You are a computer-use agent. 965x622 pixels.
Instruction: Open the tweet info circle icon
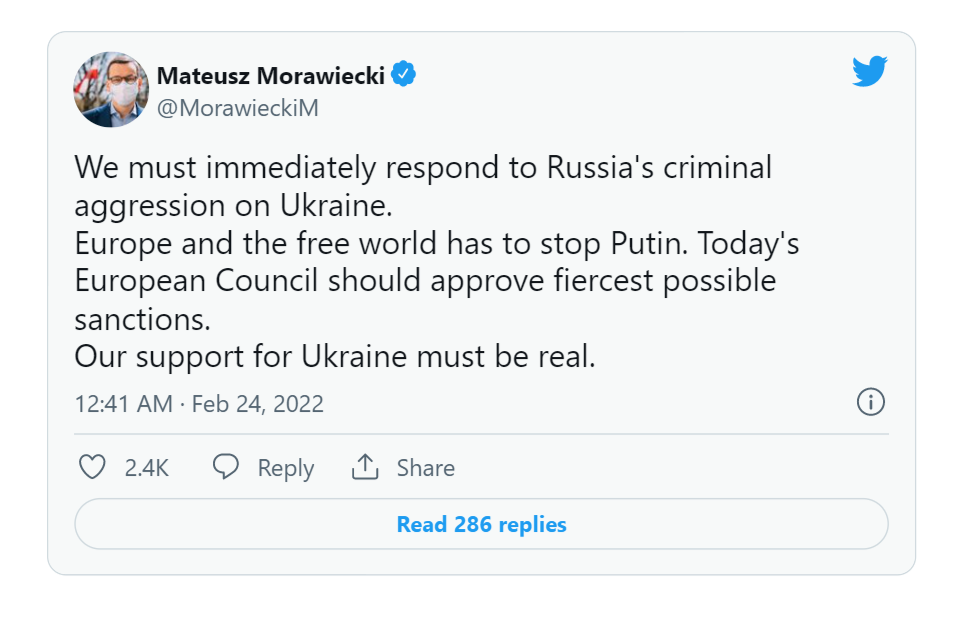click(x=870, y=402)
